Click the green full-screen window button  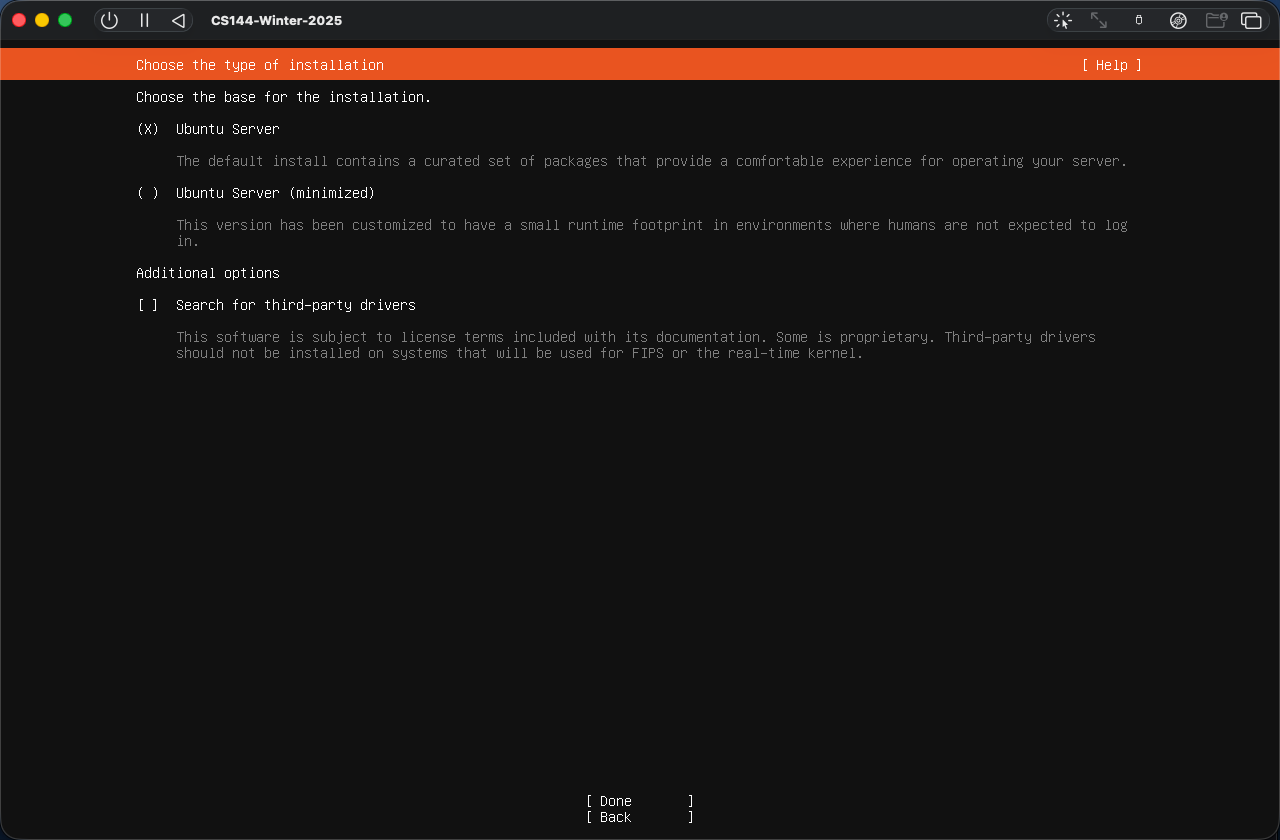tap(65, 20)
